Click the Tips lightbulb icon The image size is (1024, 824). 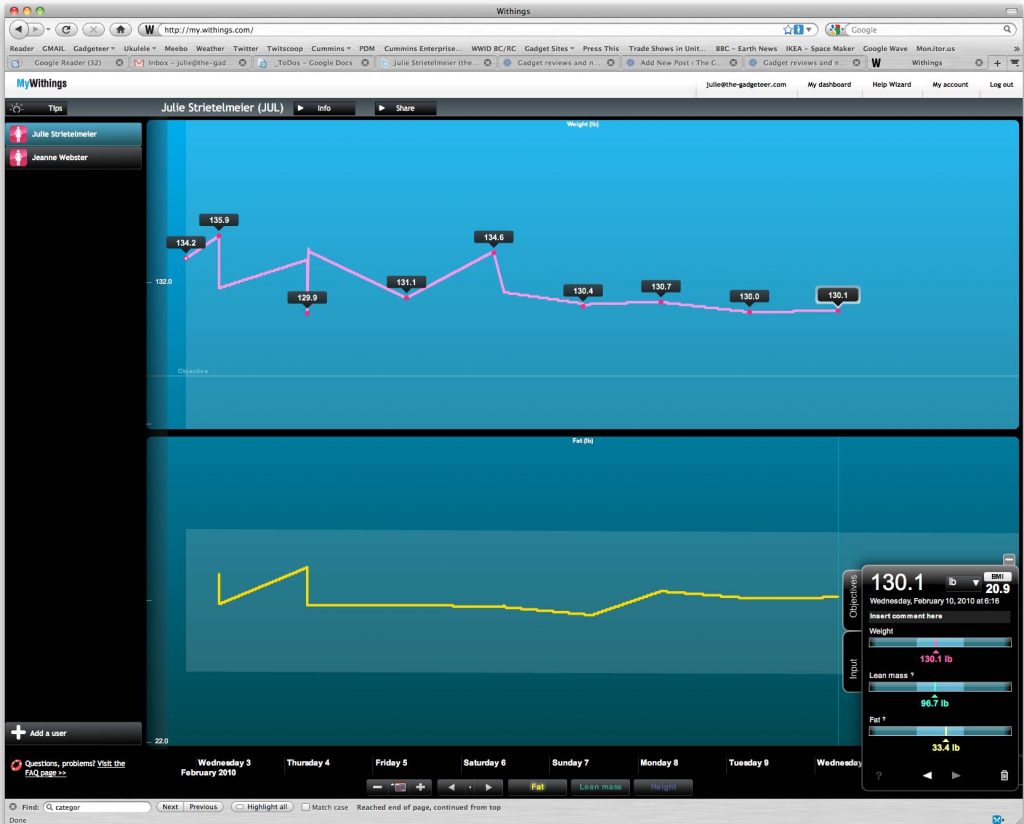pyautogui.click(x=16, y=108)
